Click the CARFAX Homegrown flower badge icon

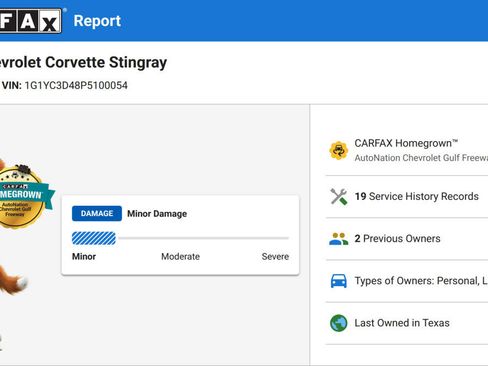pyautogui.click(x=338, y=150)
